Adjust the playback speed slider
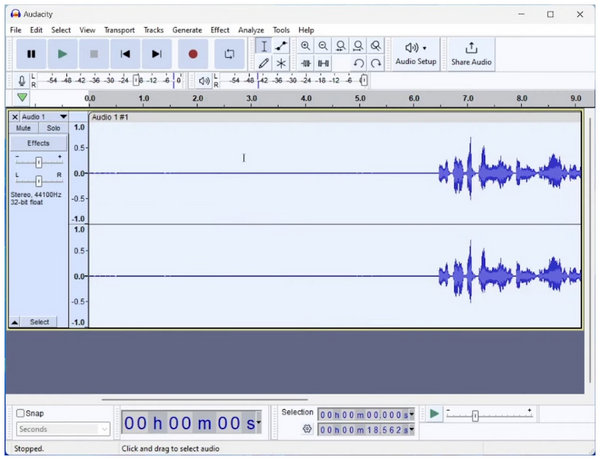 [x=475, y=416]
